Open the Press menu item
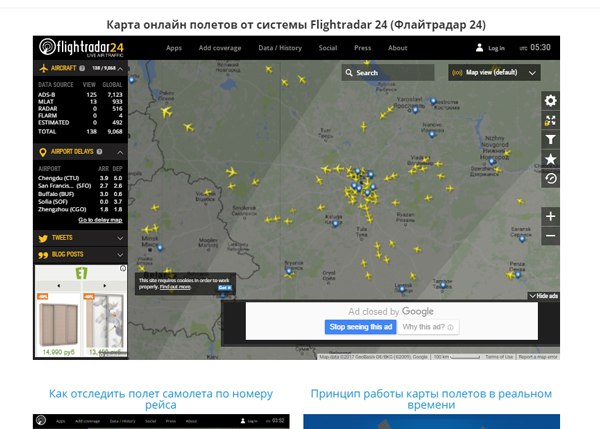 (x=362, y=48)
